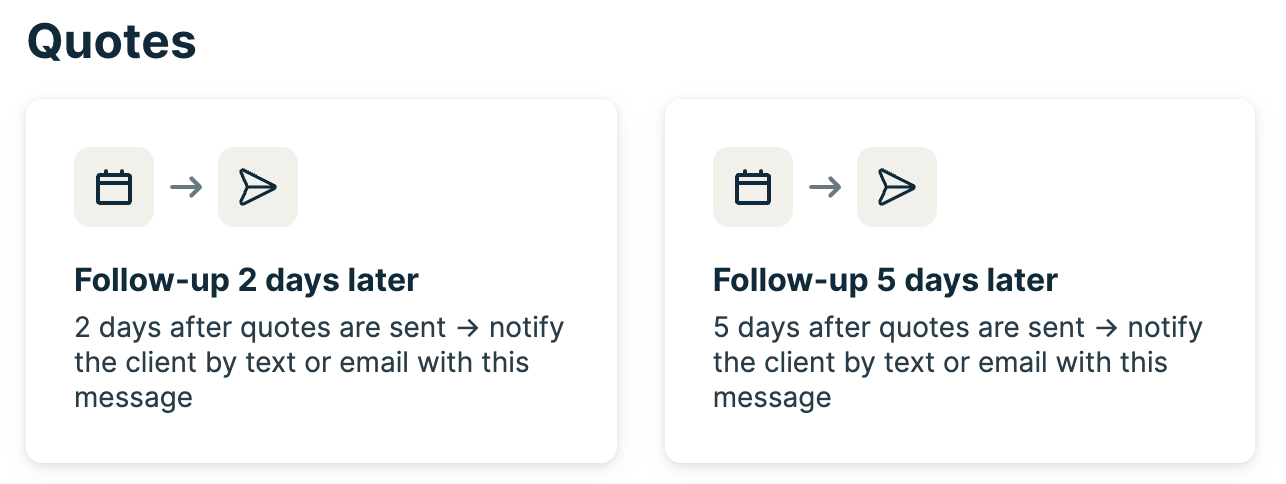The width and height of the screenshot is (1286, 484).
Task: Click the arrow between icons in the 2-day card
Action: (x=186, y=187)
